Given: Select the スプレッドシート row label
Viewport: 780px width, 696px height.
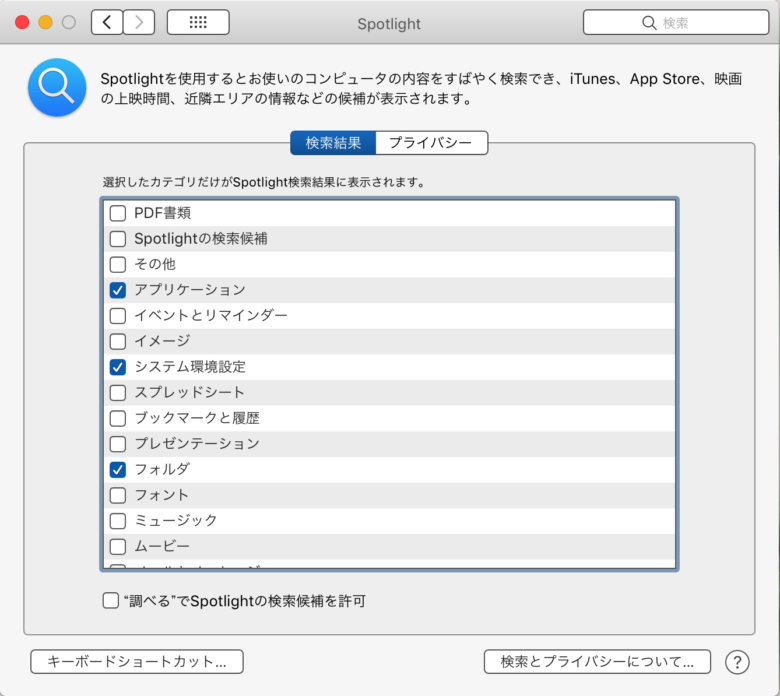Looking at the screenshot, I should click(x=190, y=393).
